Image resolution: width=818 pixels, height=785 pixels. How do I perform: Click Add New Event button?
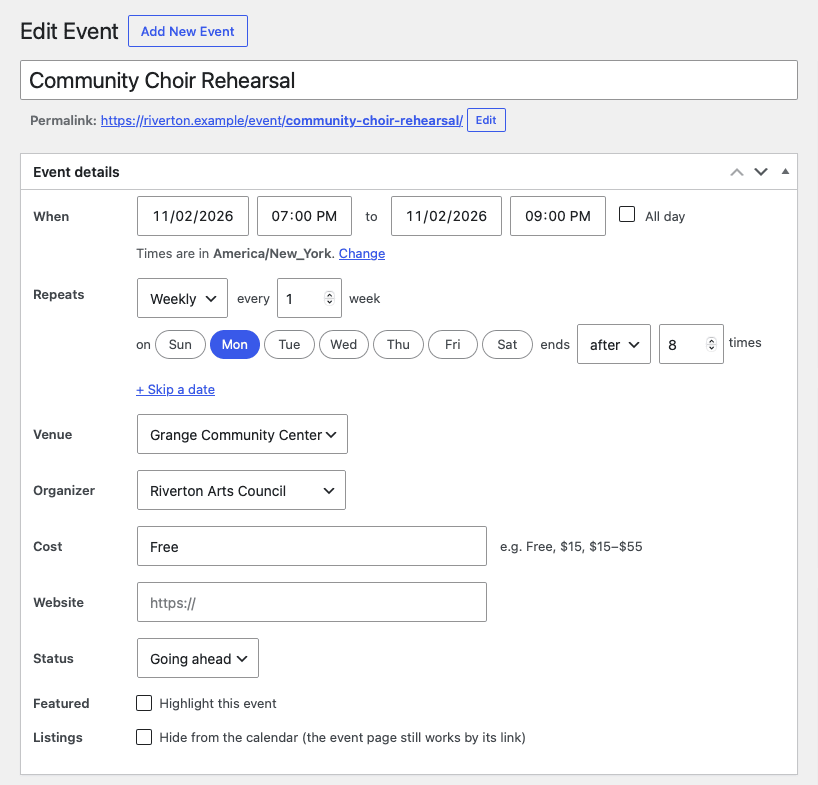(188, 31)
